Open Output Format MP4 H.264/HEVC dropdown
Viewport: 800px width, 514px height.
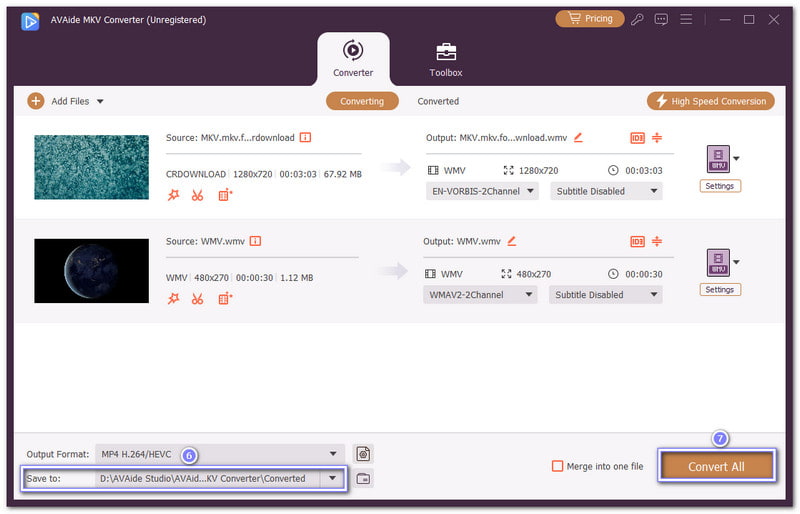tap(220, 454)
